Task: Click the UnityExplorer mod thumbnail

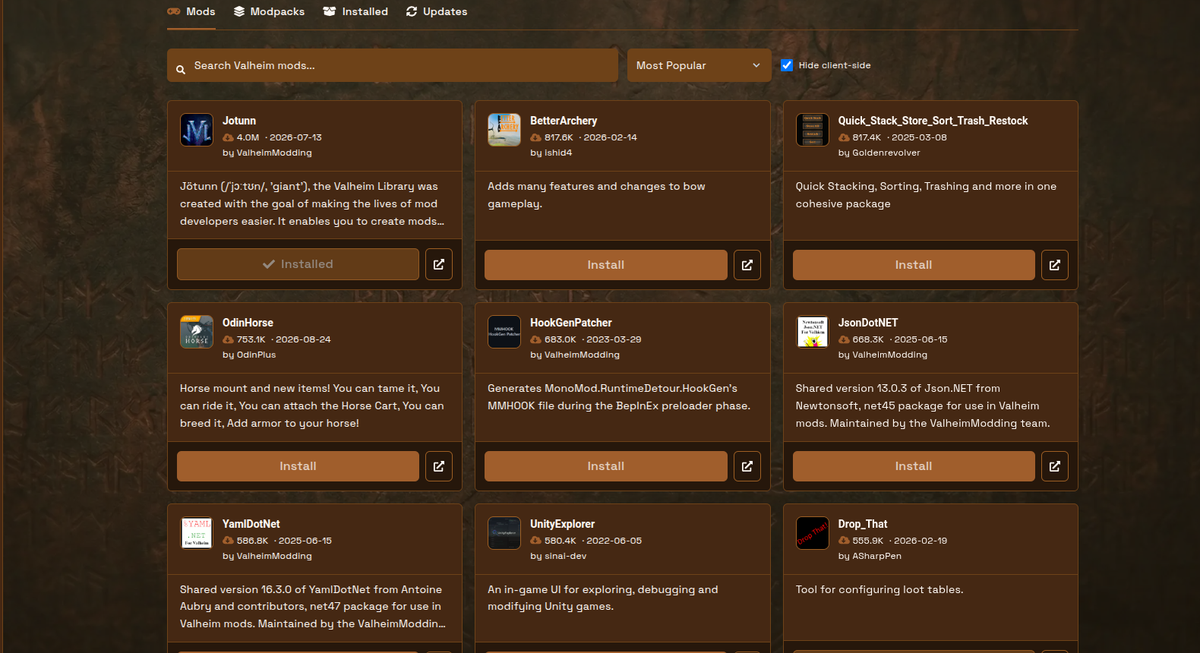Action: [505, 533]
